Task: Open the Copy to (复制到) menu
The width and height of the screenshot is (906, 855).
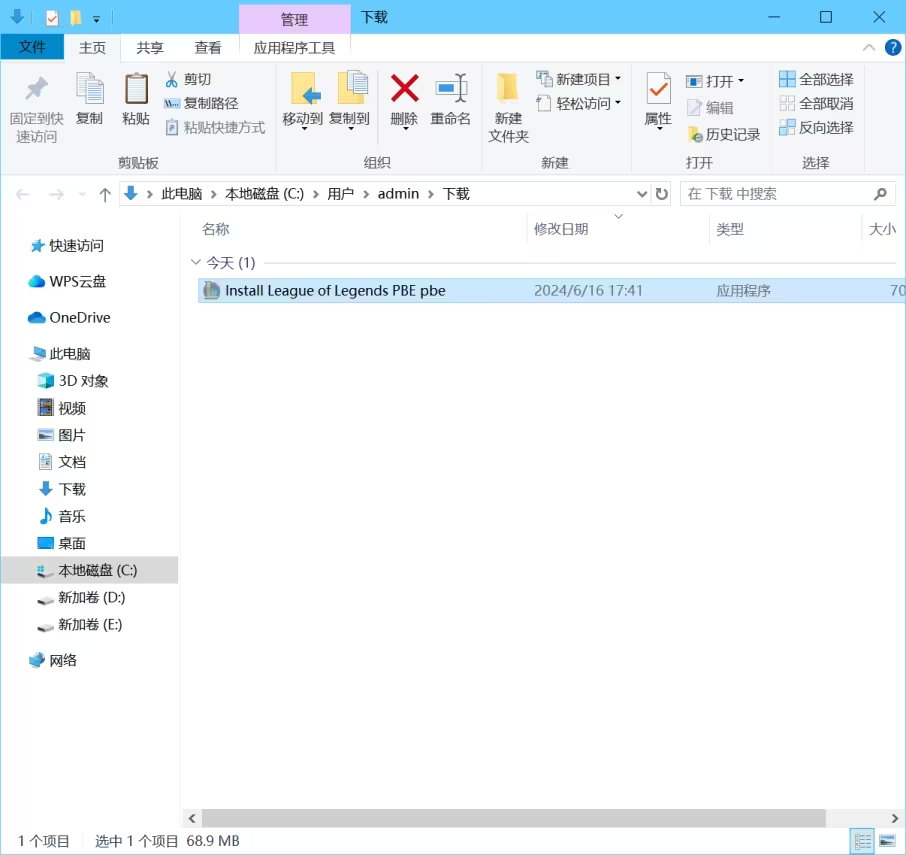Action: click(350, 101)
